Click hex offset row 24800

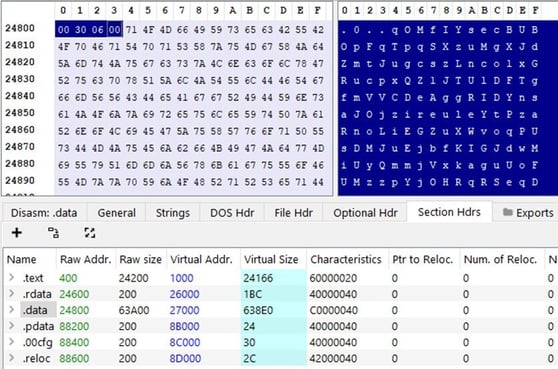[x=20, y=28]
